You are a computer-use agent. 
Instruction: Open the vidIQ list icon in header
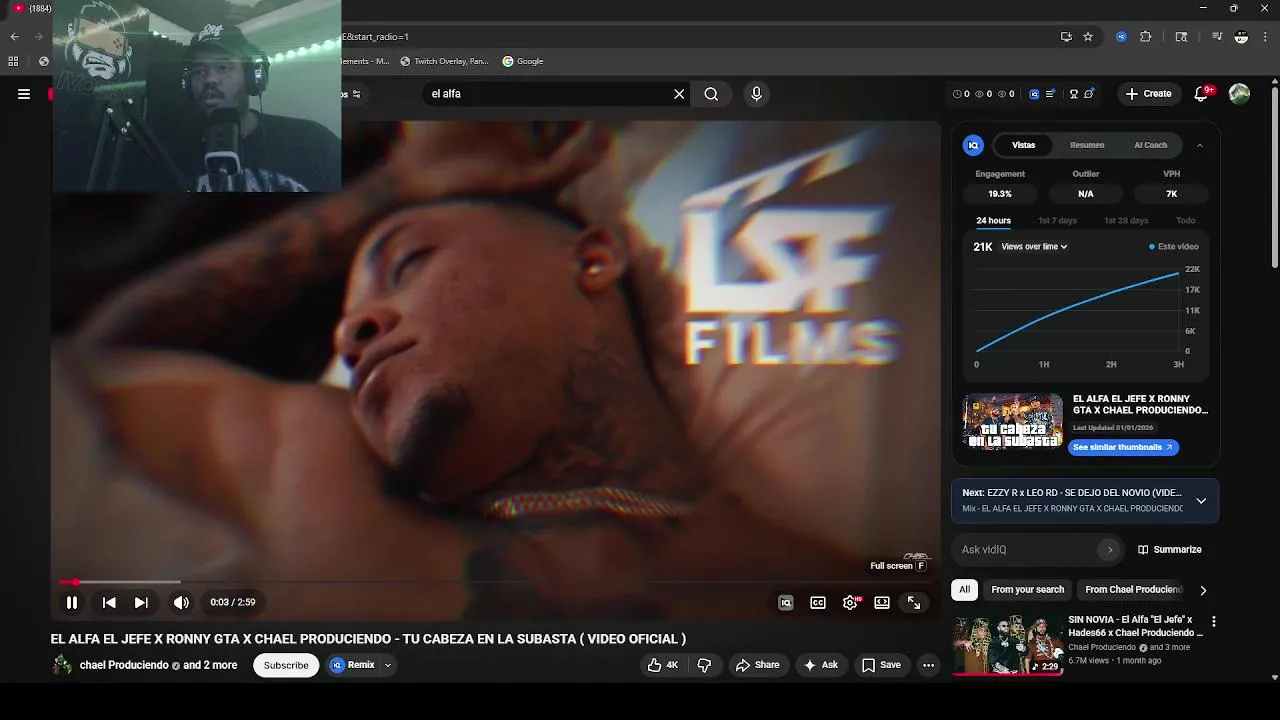pyautogui.click(x=1049, y=94)
